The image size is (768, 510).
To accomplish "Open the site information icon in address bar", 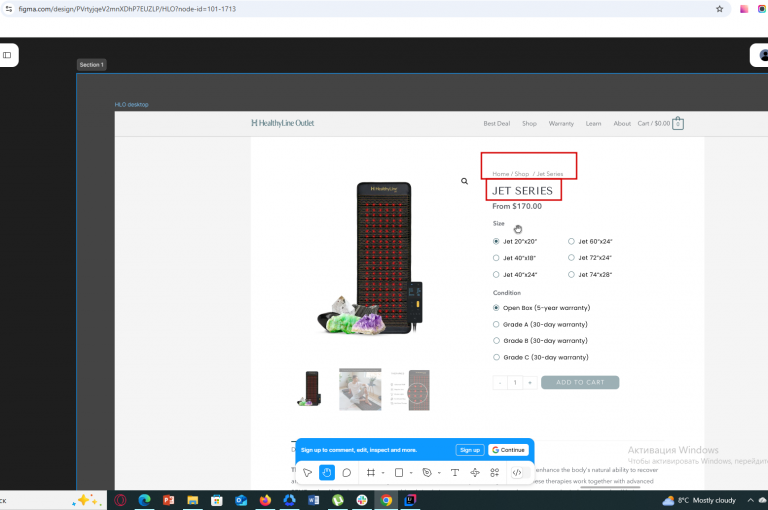I will click(8, 9).
